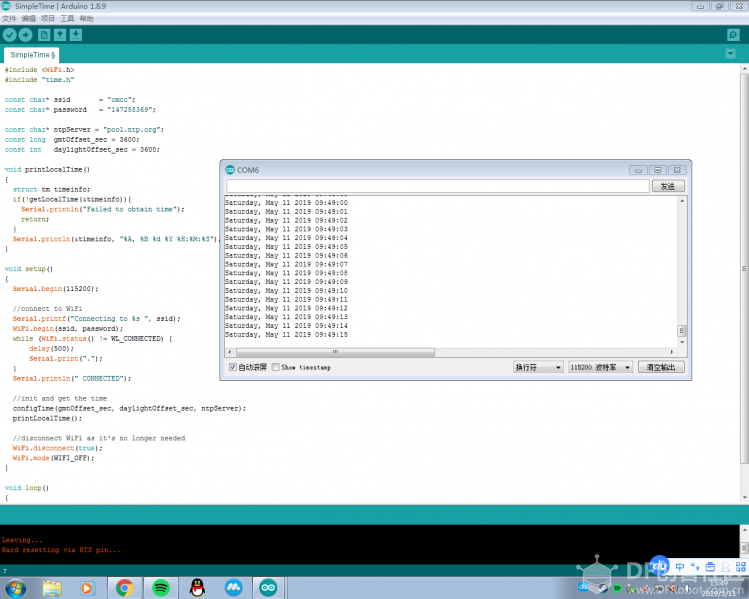Toggle the 自动滚屏 autoscroll checkbox
Viewport: 749px width, 599px height.
(x=233, y=367)
